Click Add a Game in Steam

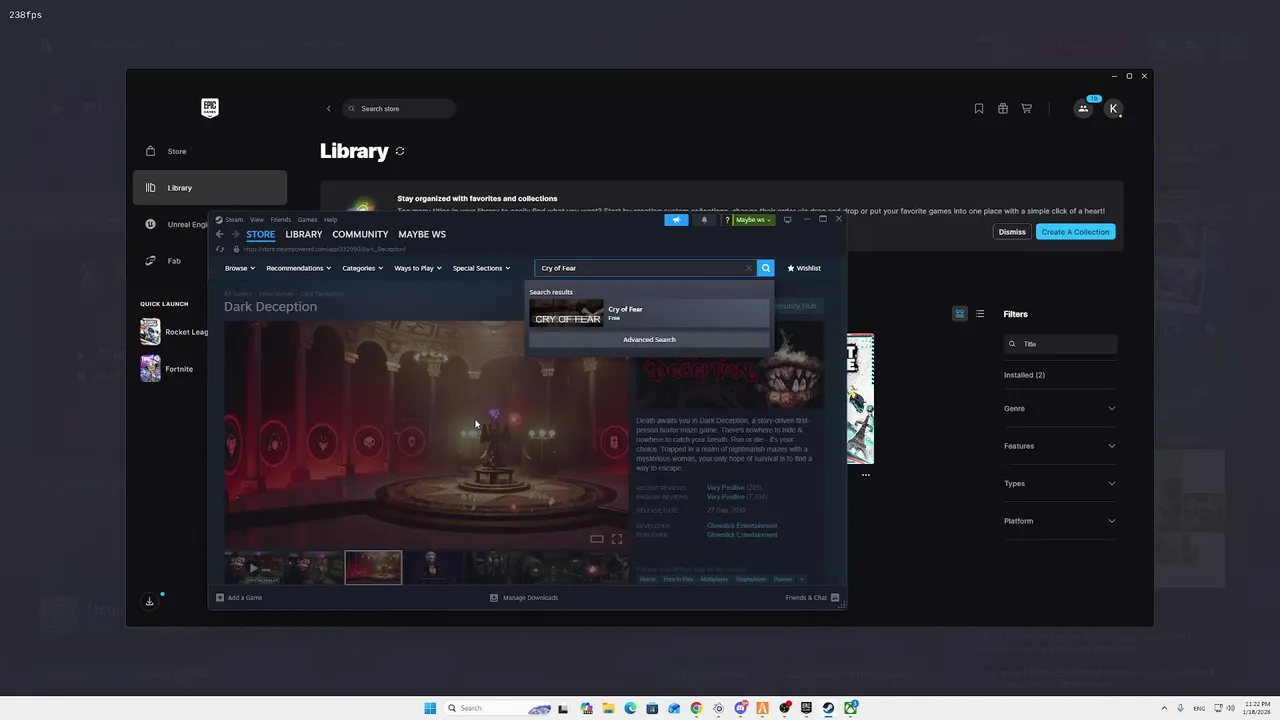pyautogui.click(x=239, y=598)
